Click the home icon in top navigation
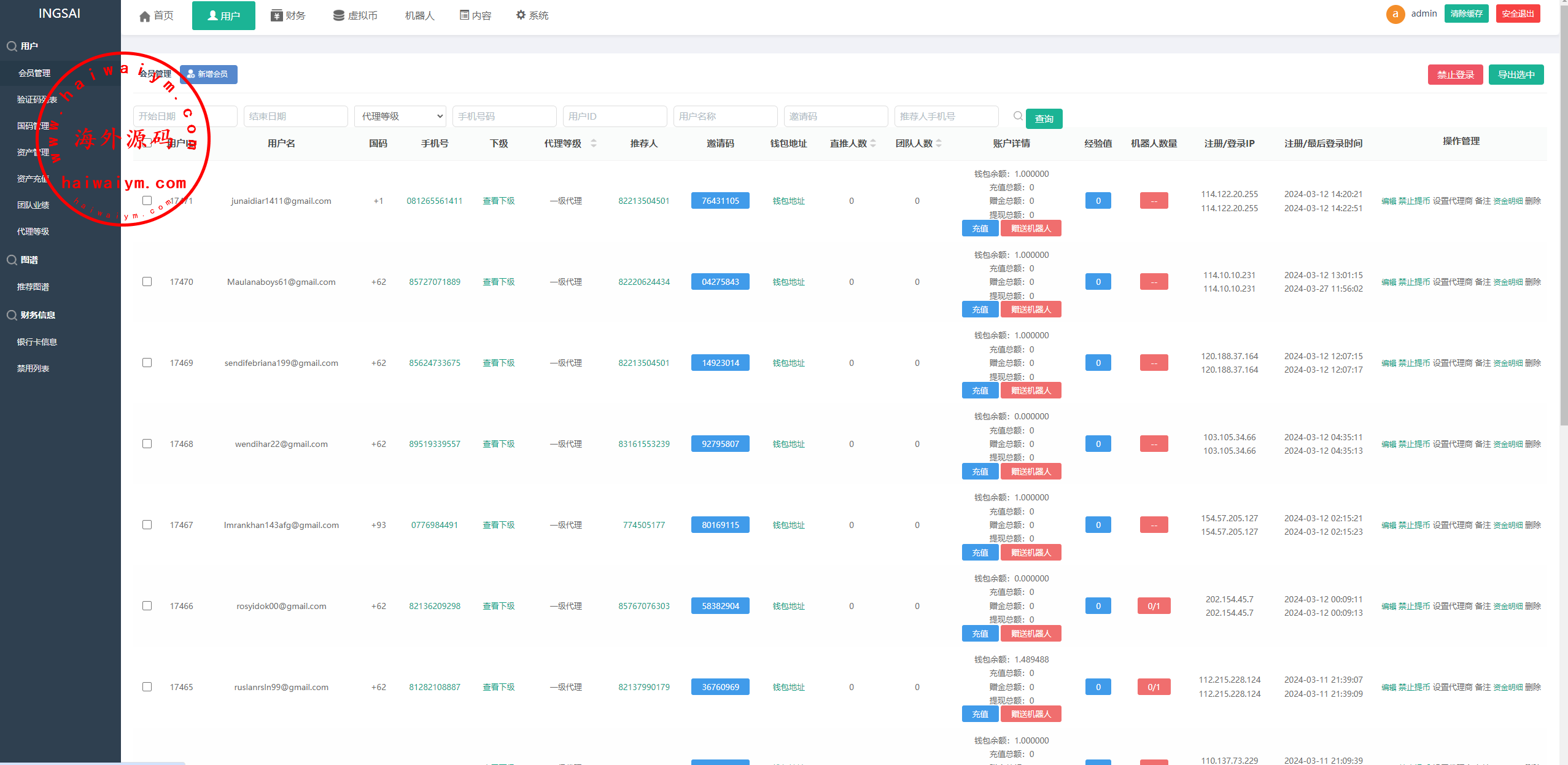The height and width of the screenshot is (765, 1568). pyautogui.click(x=145, y=16)
